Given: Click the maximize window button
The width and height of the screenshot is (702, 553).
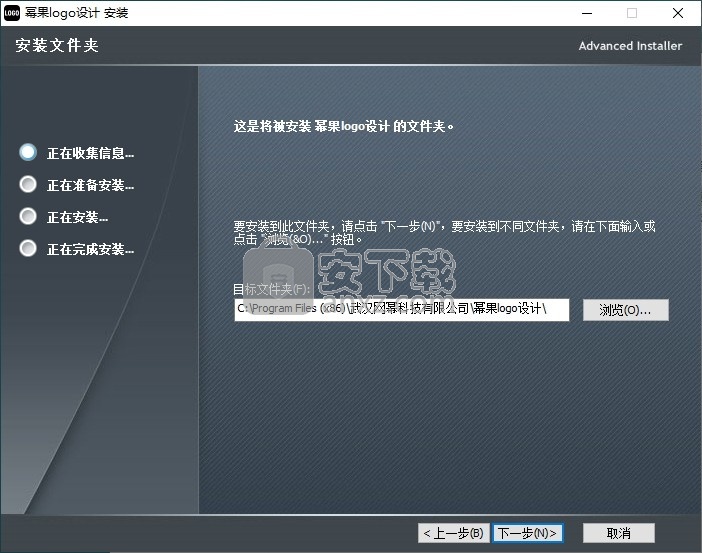Looking at the screenshot, I should tap(631, 13).
